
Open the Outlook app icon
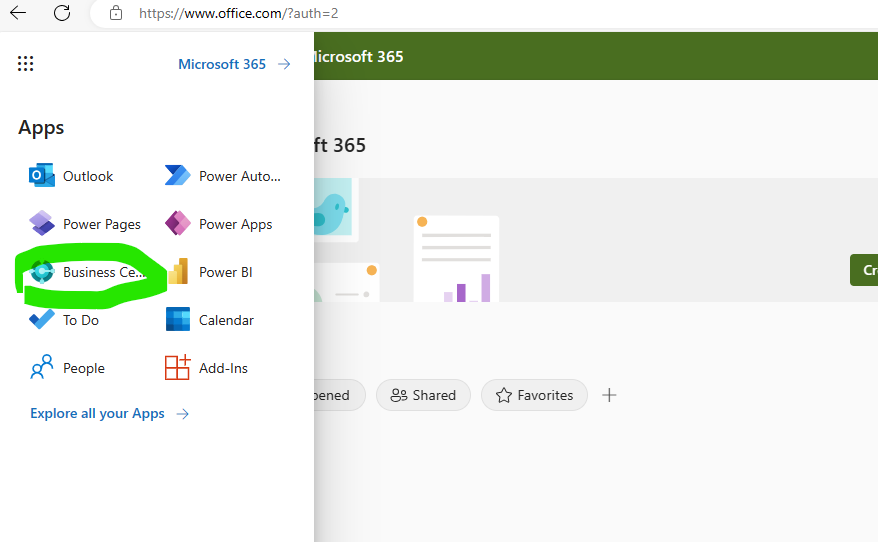tap(41, 176)
